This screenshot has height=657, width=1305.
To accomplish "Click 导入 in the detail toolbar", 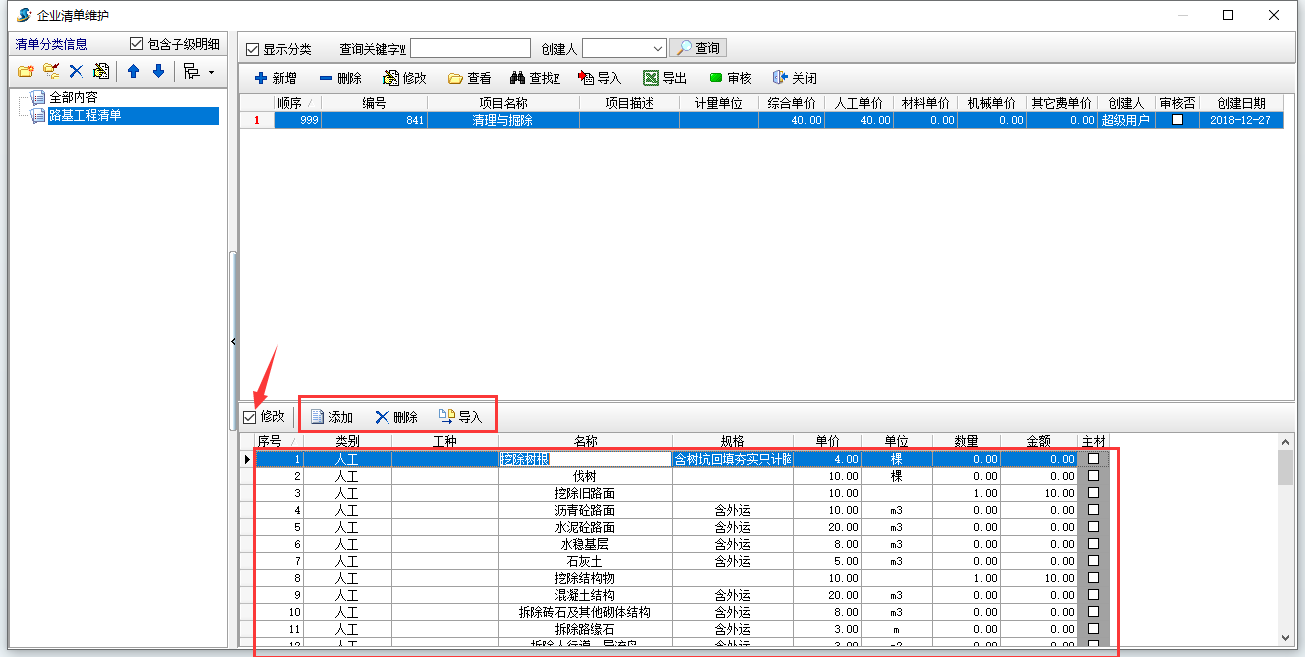I will click(x=460, y=417).
